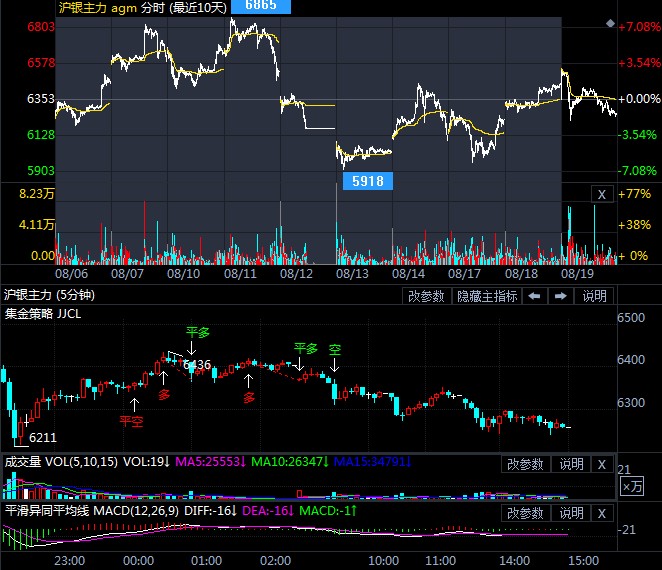
Task: Click the 5918 low price label
Action: click(x=368, y=181)
